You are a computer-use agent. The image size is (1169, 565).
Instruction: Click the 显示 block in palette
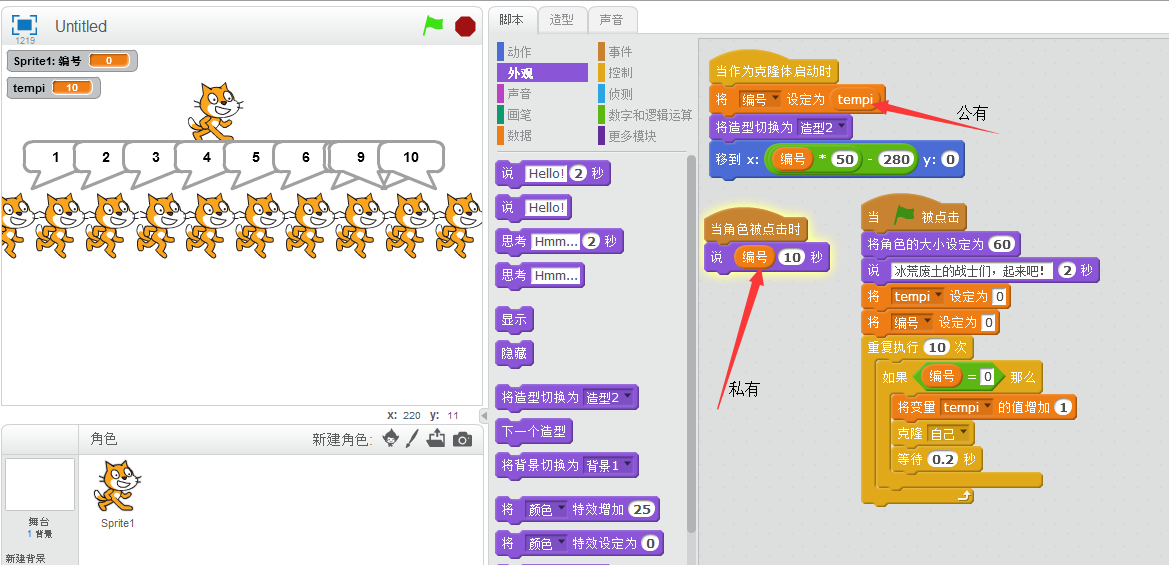coord(514,320)
